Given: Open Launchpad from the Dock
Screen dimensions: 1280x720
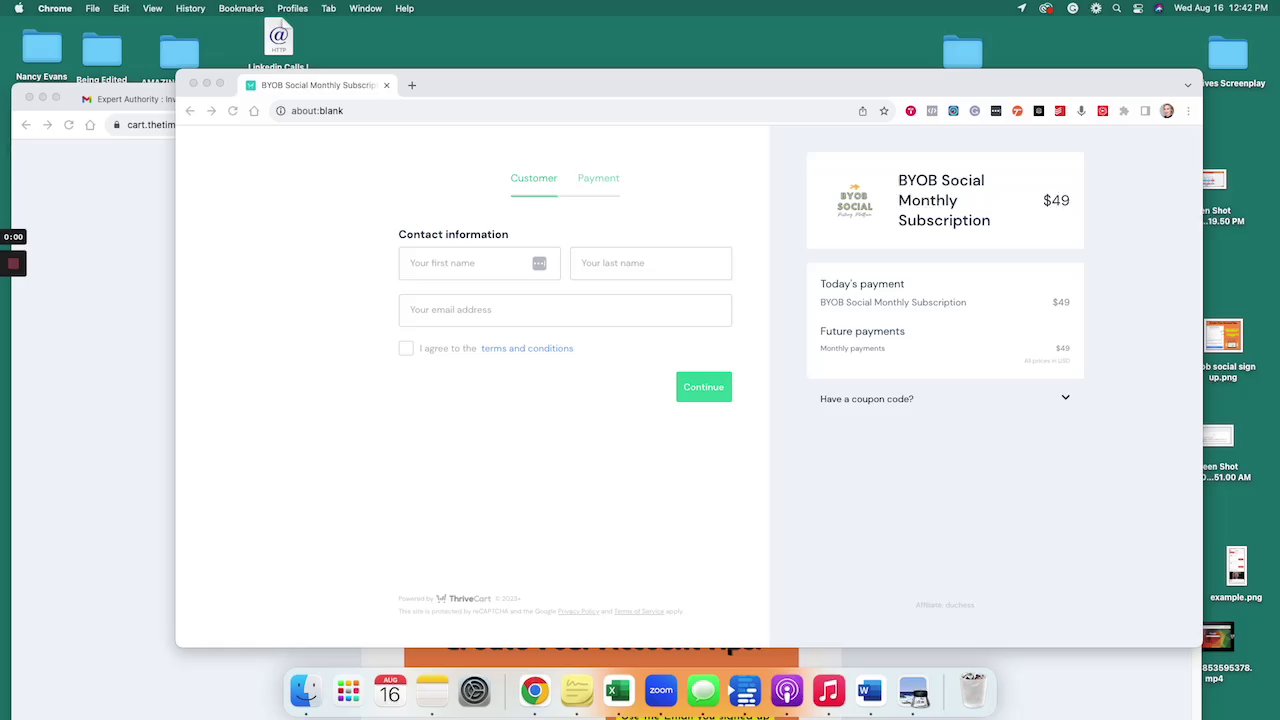Looking at the screenshot, I should tap(348, 691).
